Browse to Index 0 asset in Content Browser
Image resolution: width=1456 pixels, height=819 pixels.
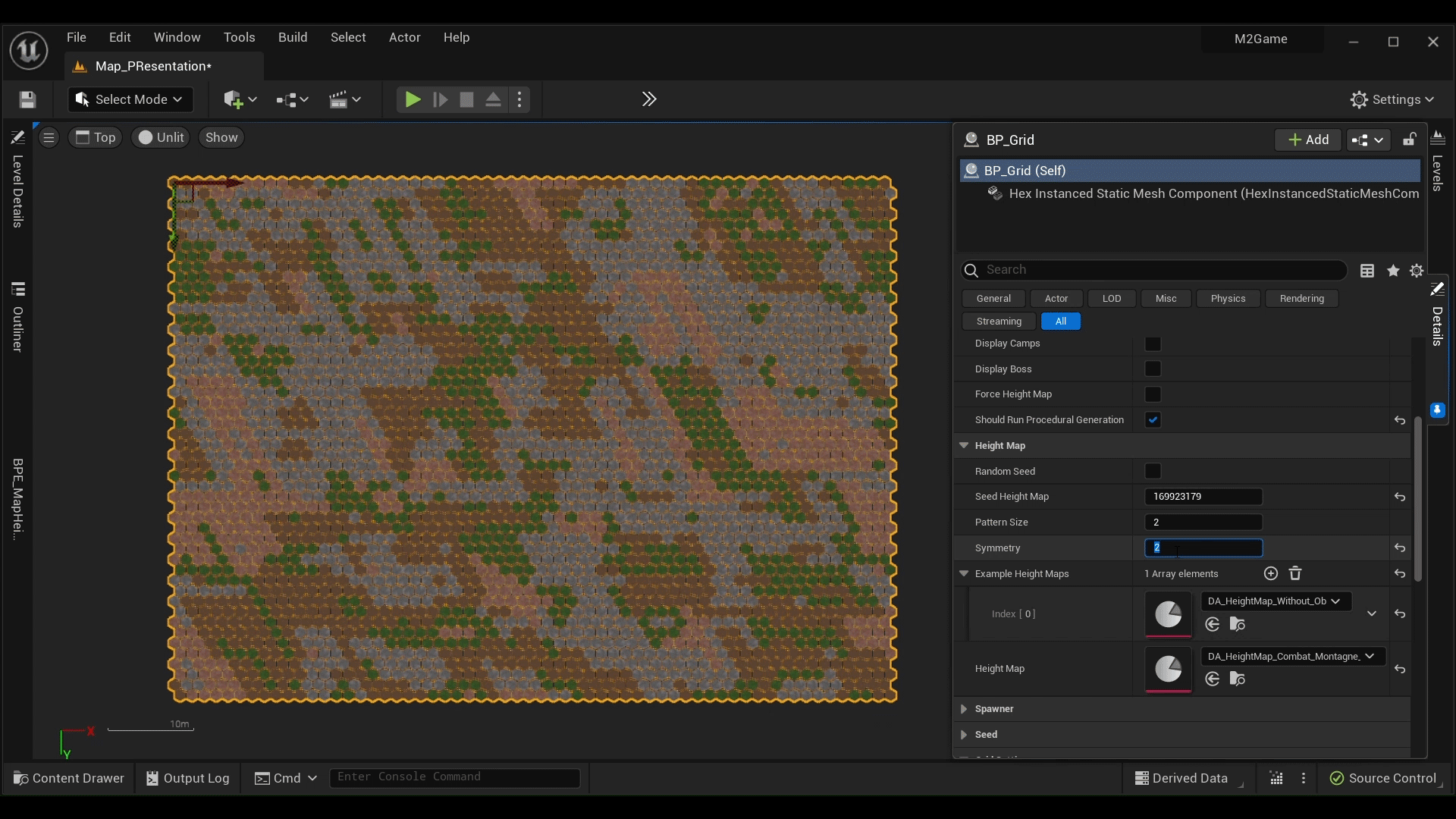coord(1238,624)
